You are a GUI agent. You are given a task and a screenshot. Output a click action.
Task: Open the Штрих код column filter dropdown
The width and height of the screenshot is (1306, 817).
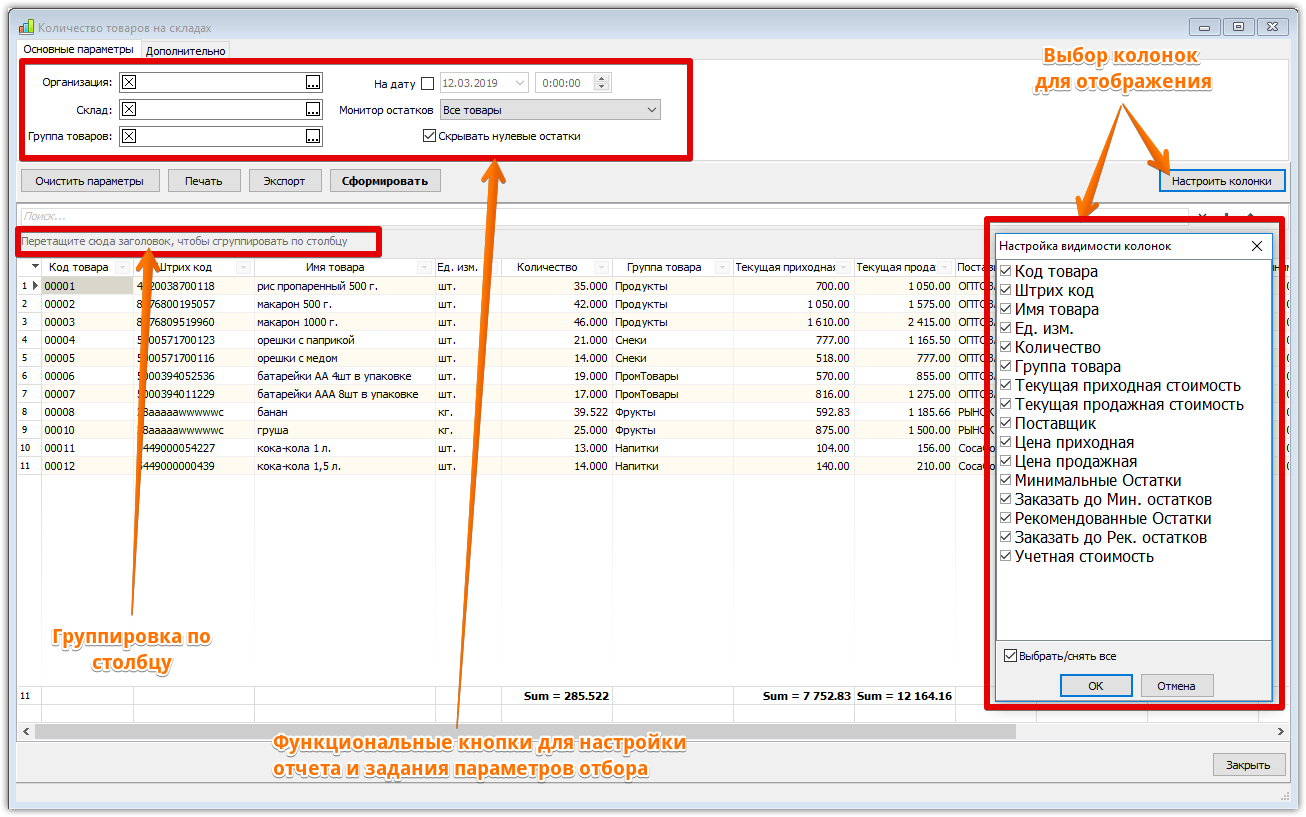pyautogui.click(x=244, y=268)
